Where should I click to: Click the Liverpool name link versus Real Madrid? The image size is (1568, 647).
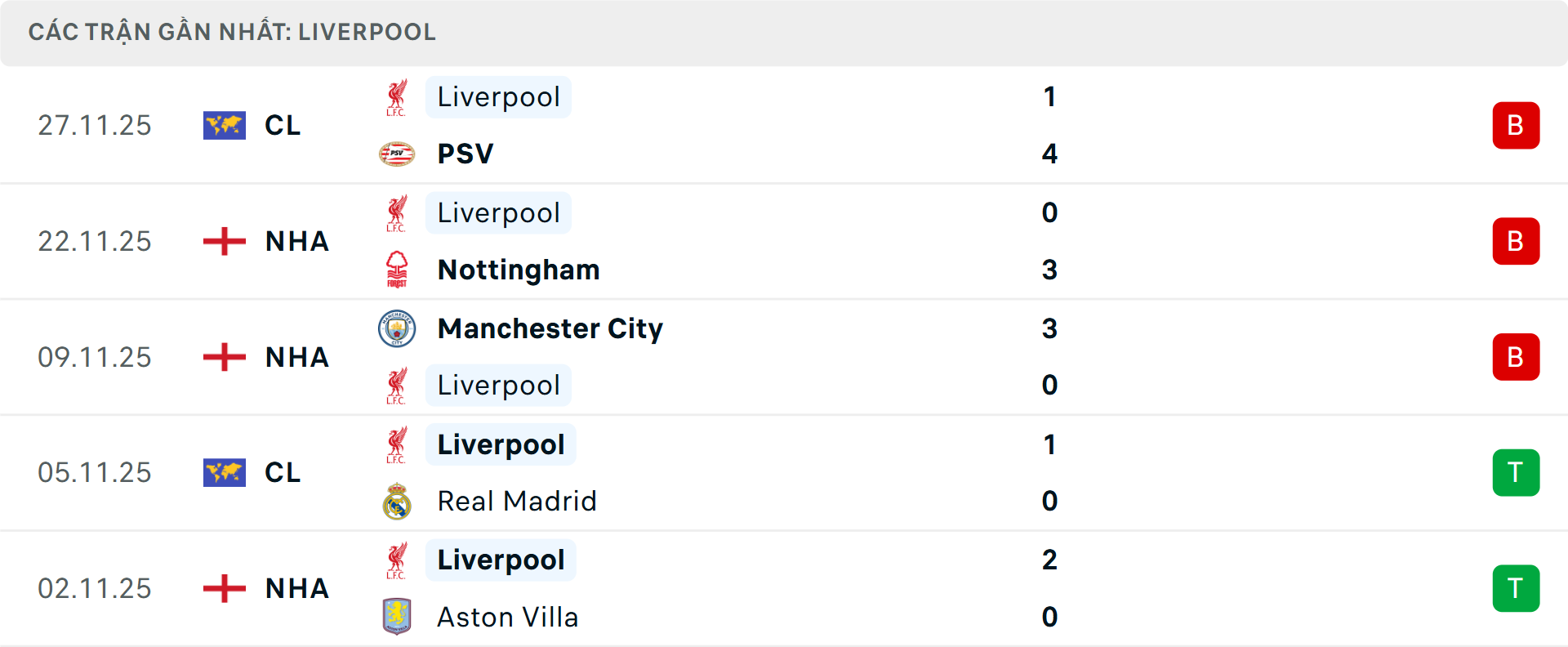click(x=500, y=444)
